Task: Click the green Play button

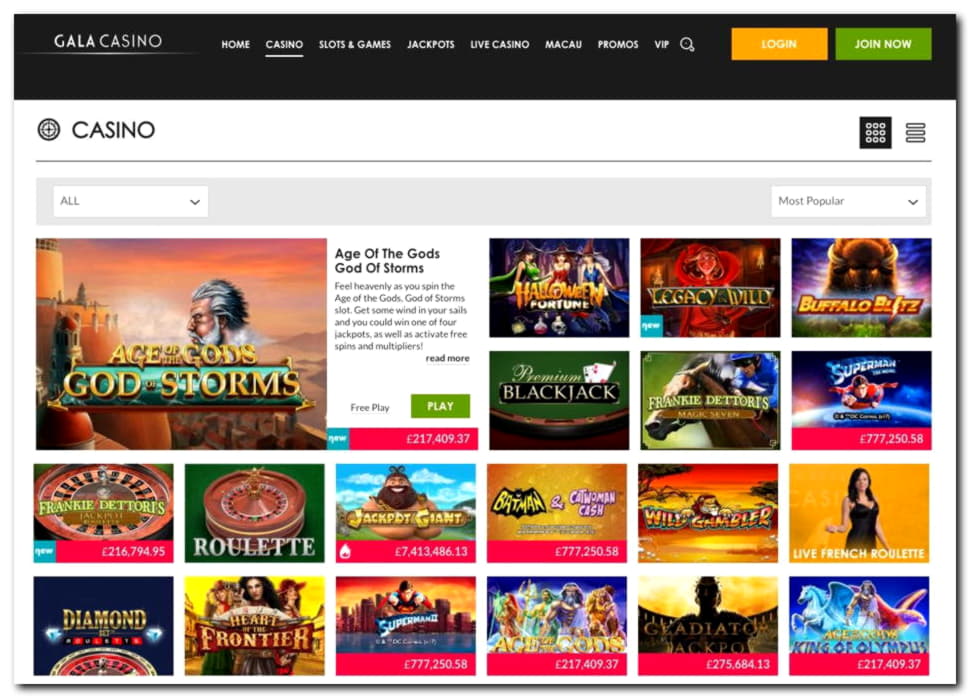Action: [x=440, y=406]
